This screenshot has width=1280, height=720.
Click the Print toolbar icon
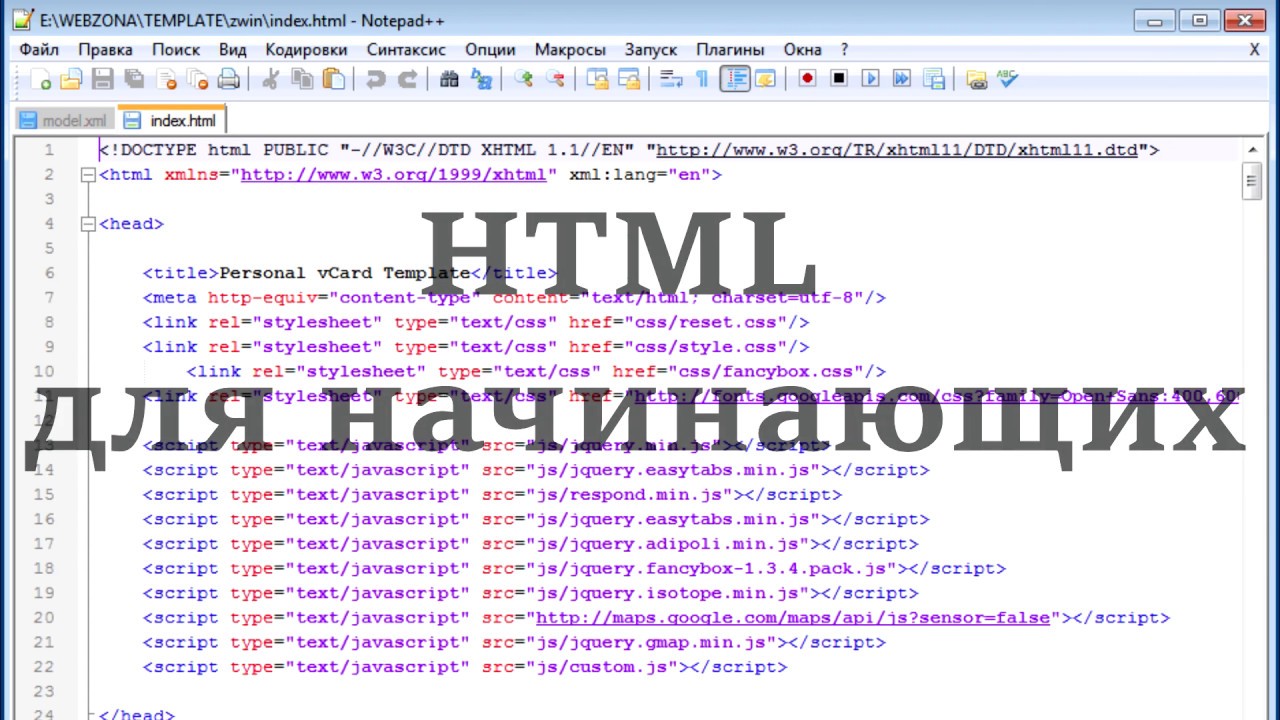pos(229,79)
